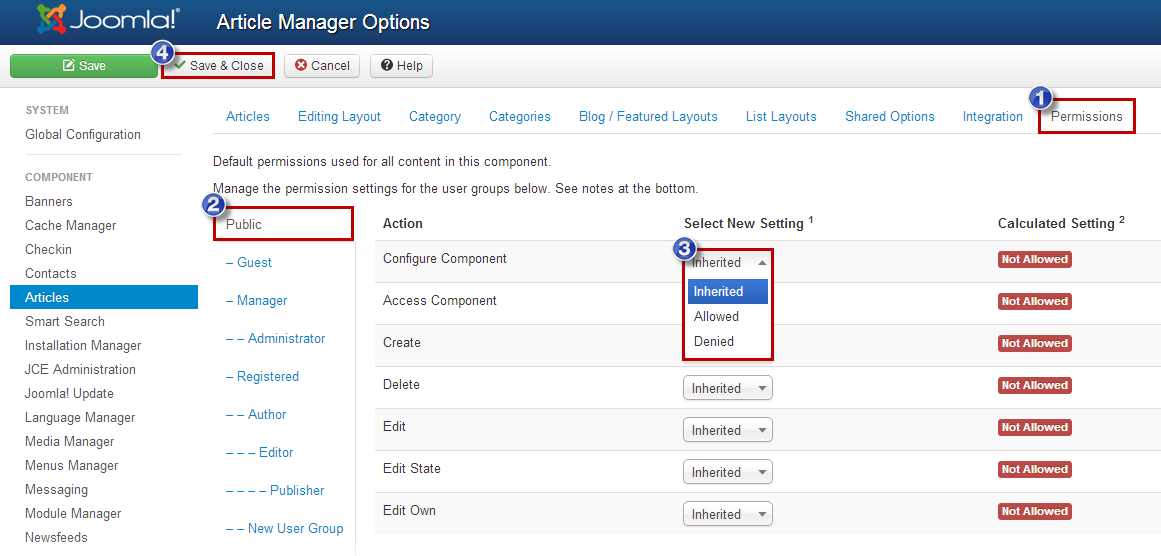Viewport: 1161px width, 556px height.
Task: Click Not Allowed badge for Configure Component
Action: click(1035, 259)
